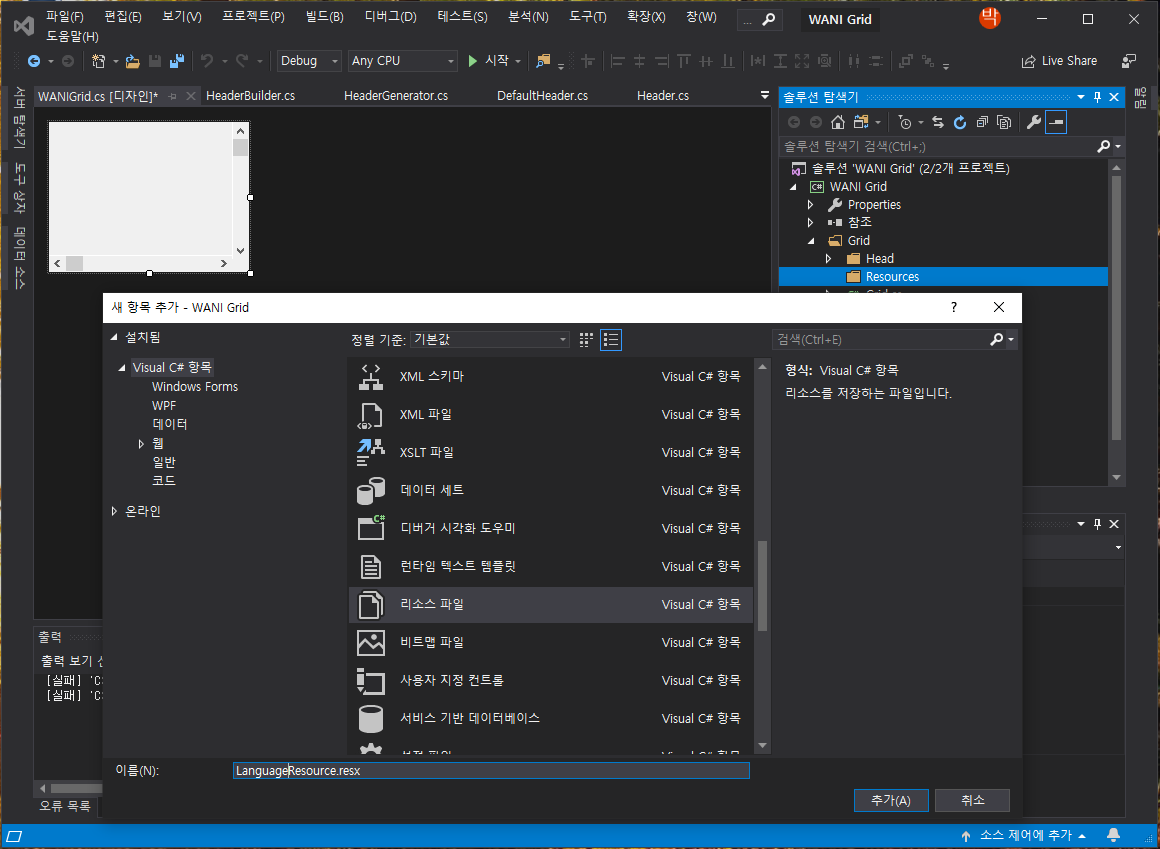Click the Show All Files icon

click(x=1004, y=122)
